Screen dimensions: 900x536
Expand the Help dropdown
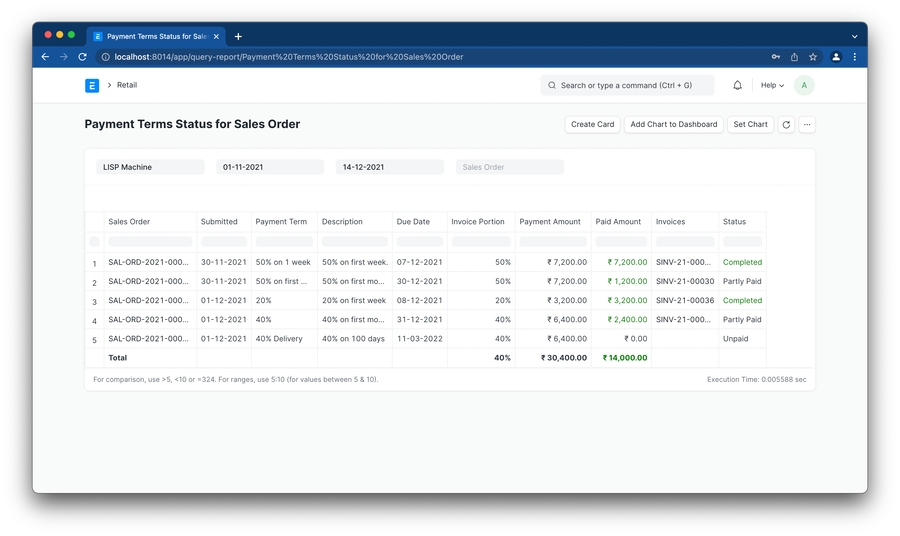(x=772, y=86)
